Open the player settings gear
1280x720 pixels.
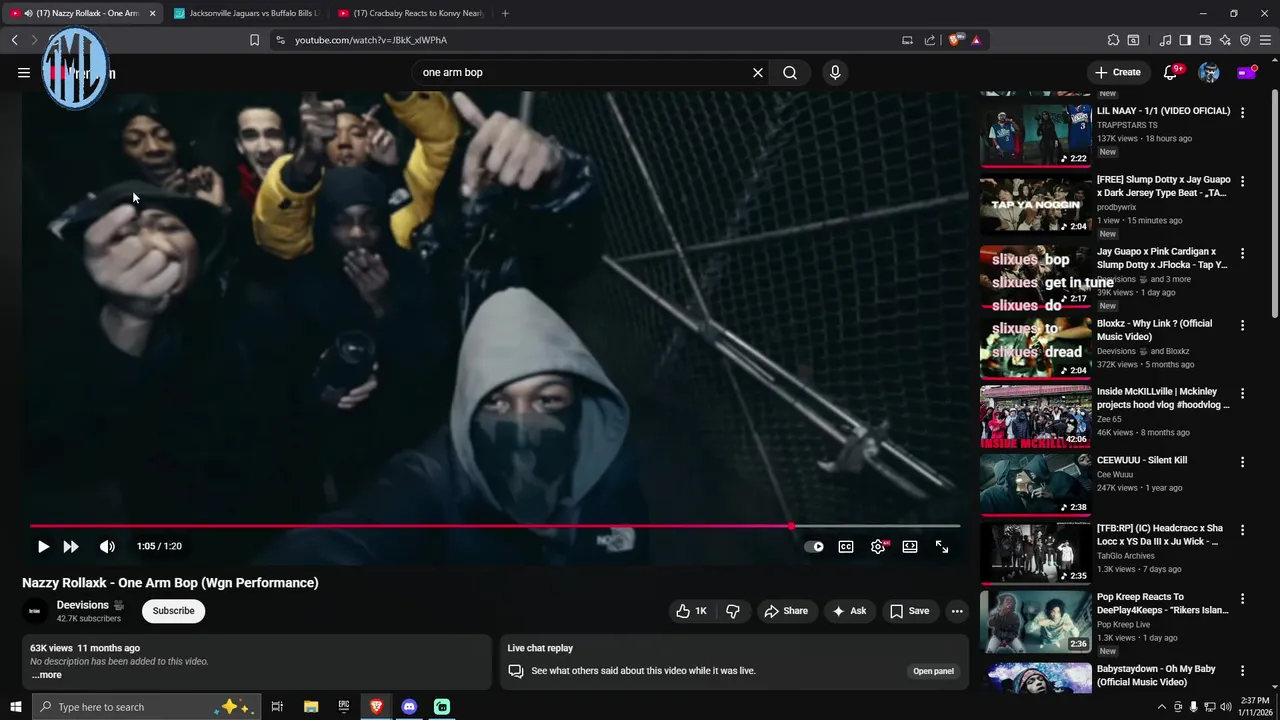tap(878, 547)
